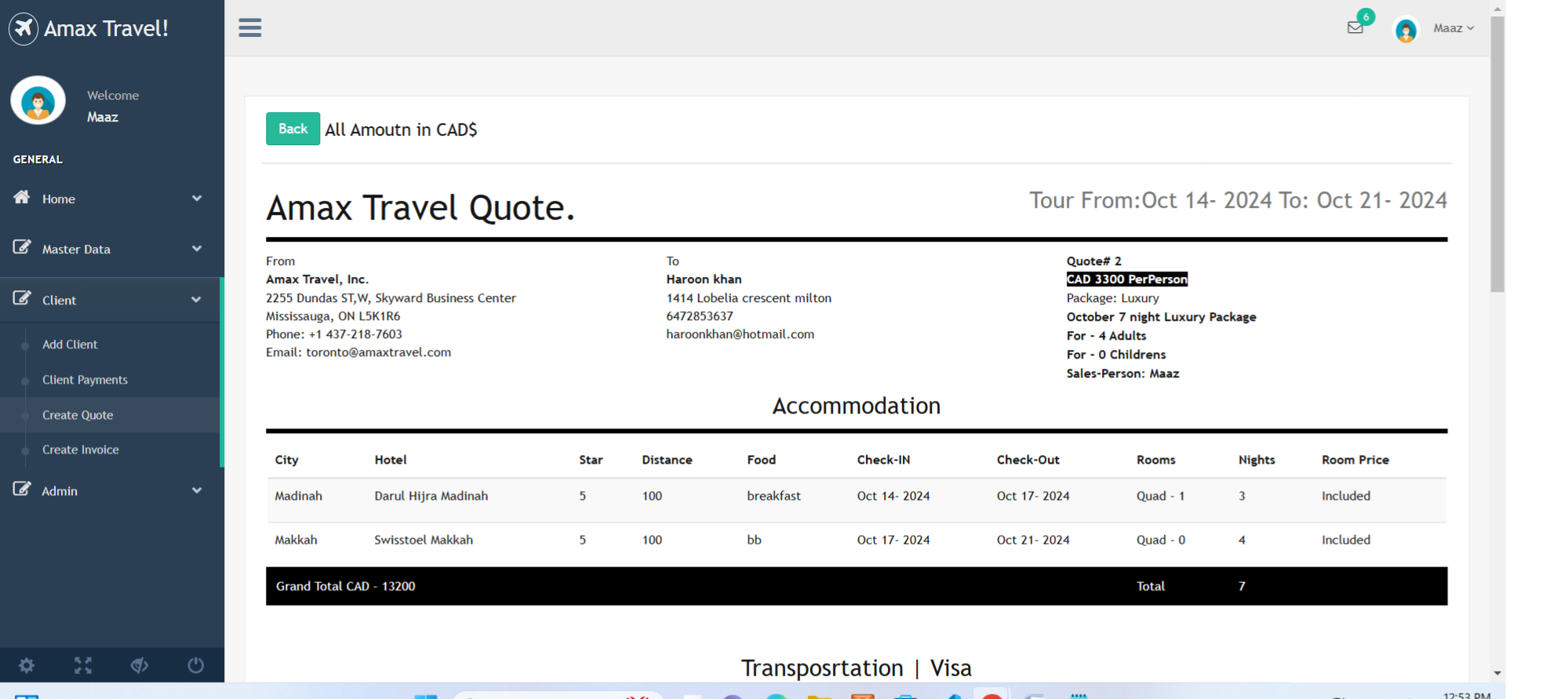Image resolution: width=1568 pixels, height=699 pixels.
Task: Open the Maaz user dropdown
Action: coord(1453,28)
